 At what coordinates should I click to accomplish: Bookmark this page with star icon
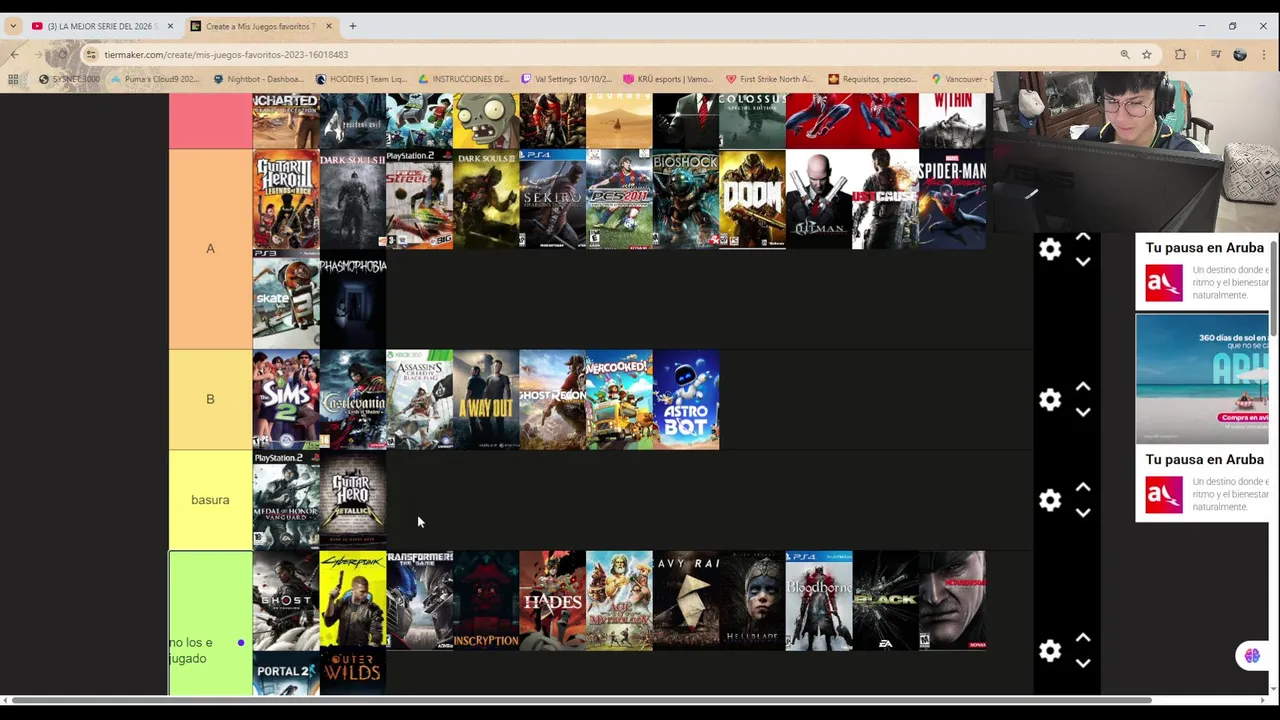(1147, 54)
